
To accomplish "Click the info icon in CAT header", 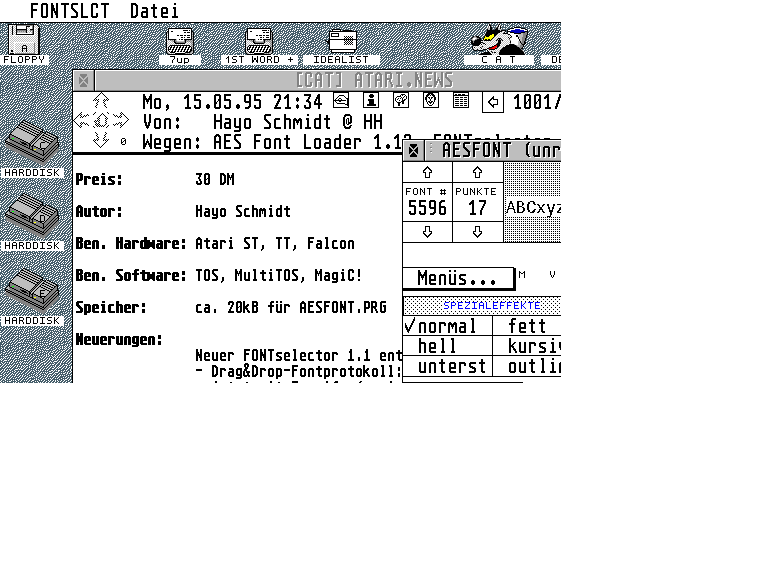I will pyautogui.click(x=371, y=101).
